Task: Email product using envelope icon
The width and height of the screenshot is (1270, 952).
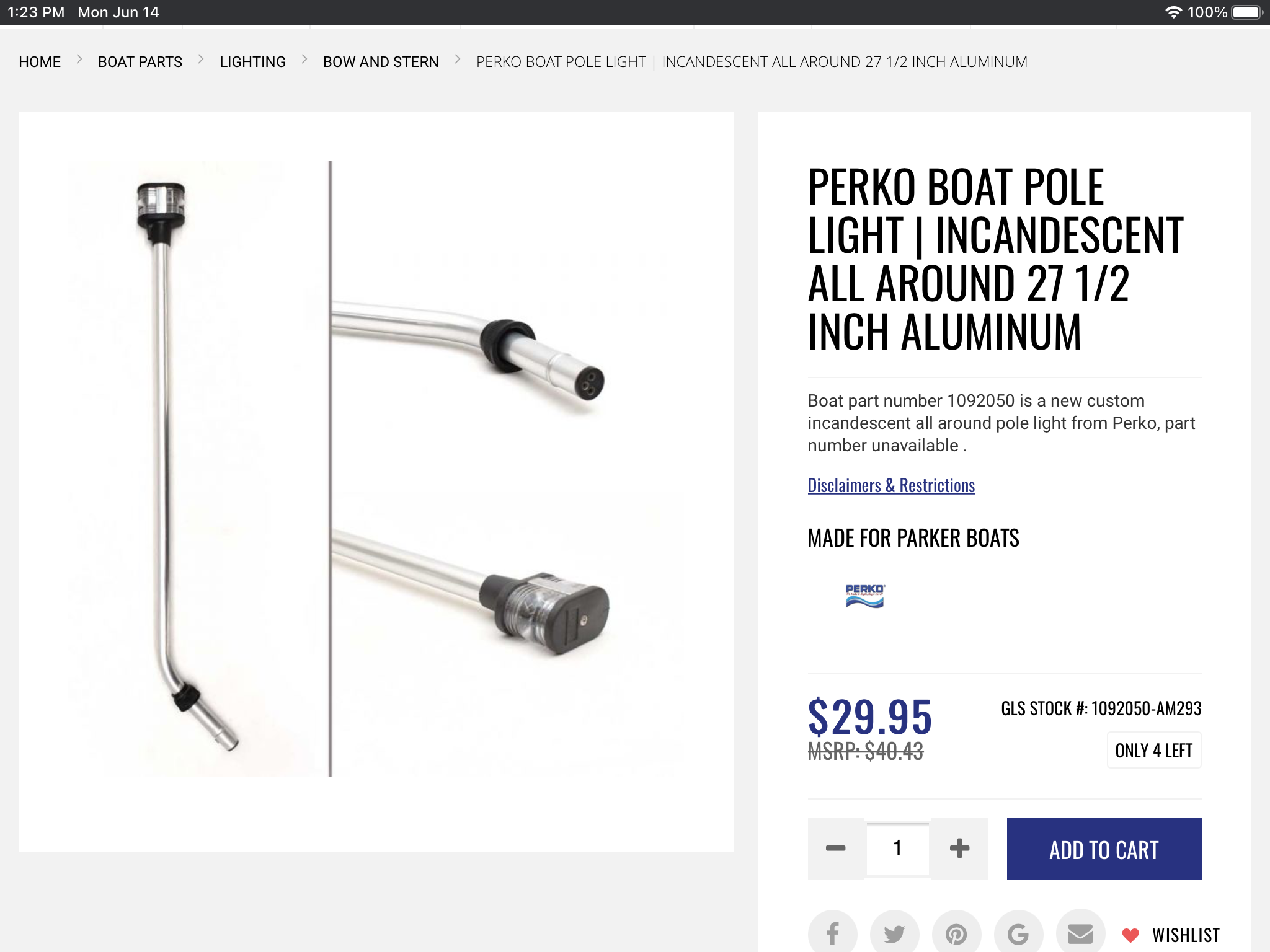Action: pos(1080,933)
